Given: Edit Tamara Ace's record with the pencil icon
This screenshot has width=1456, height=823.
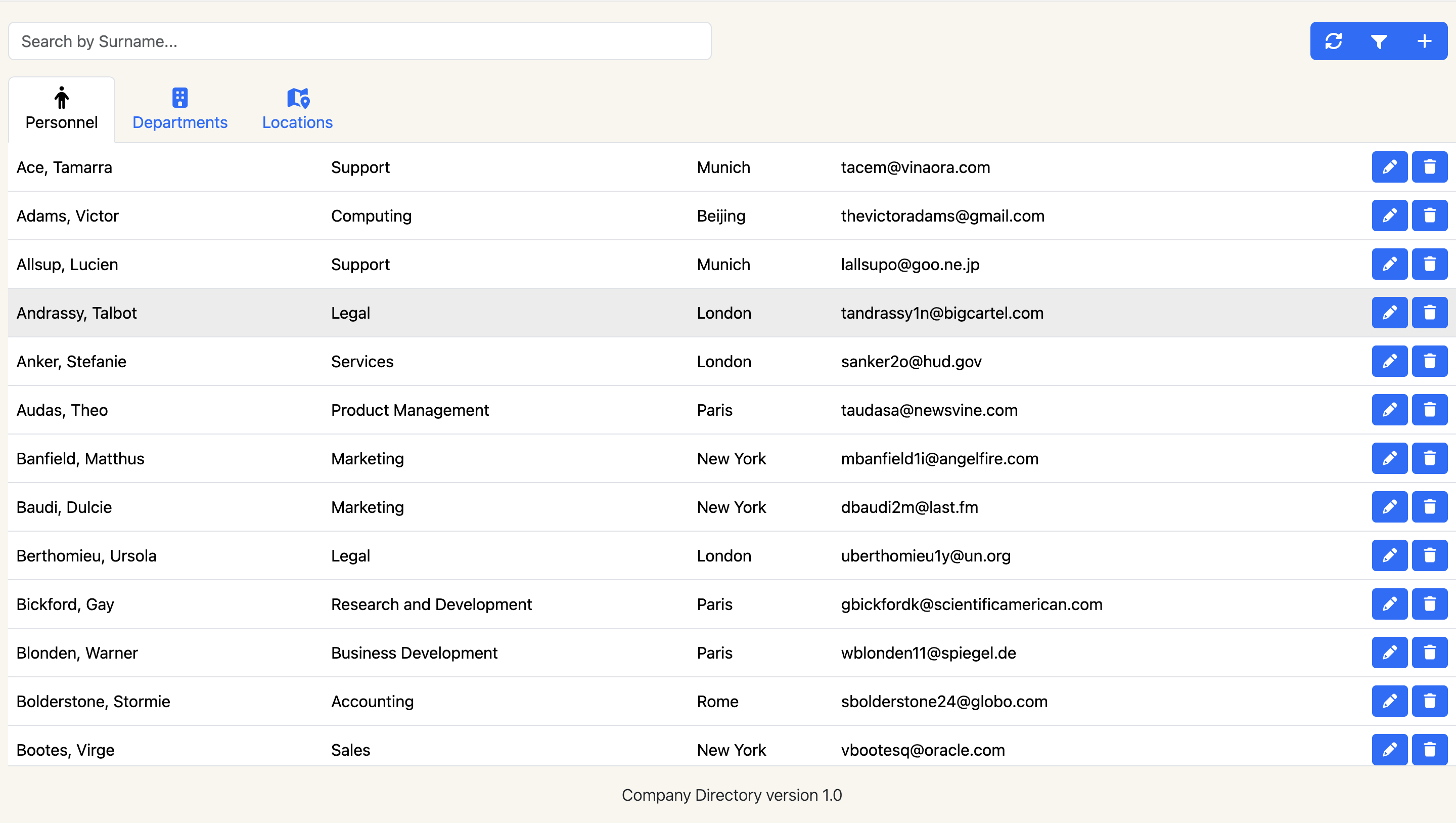Looking at the screenshot, I should coord(1390,167).
